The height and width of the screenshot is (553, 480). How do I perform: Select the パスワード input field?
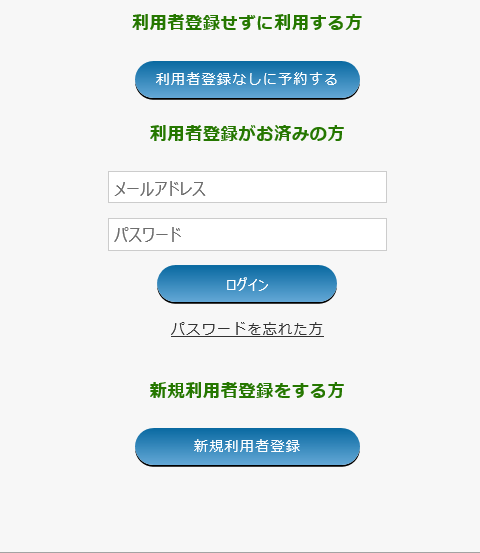pyautogui.click(x=247, y=235)
